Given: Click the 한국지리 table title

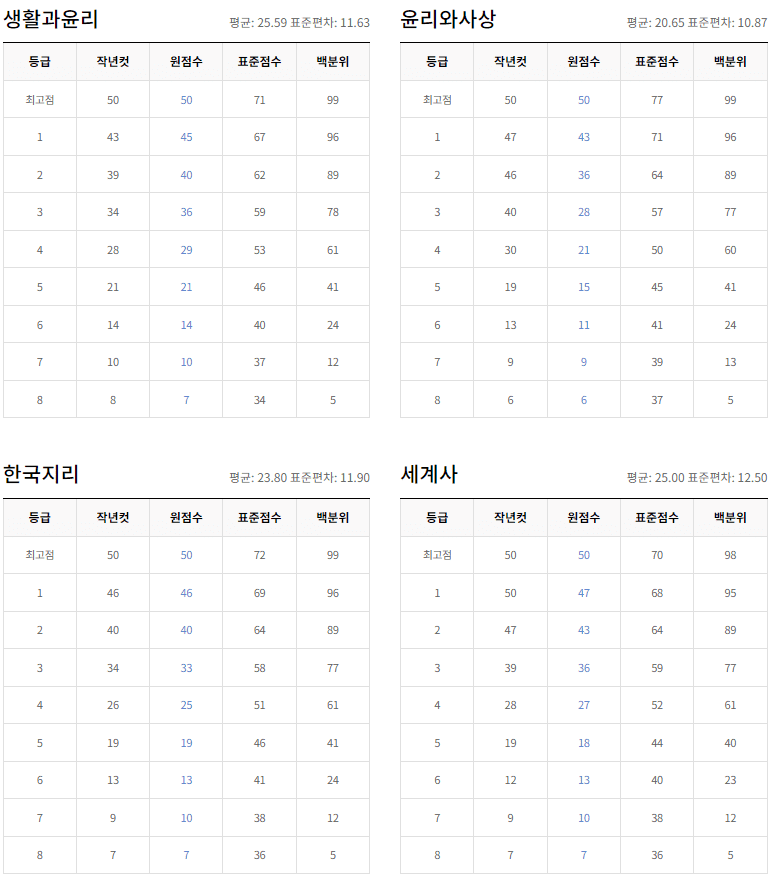Looking at the screenshot, I should tap(41, 474).
